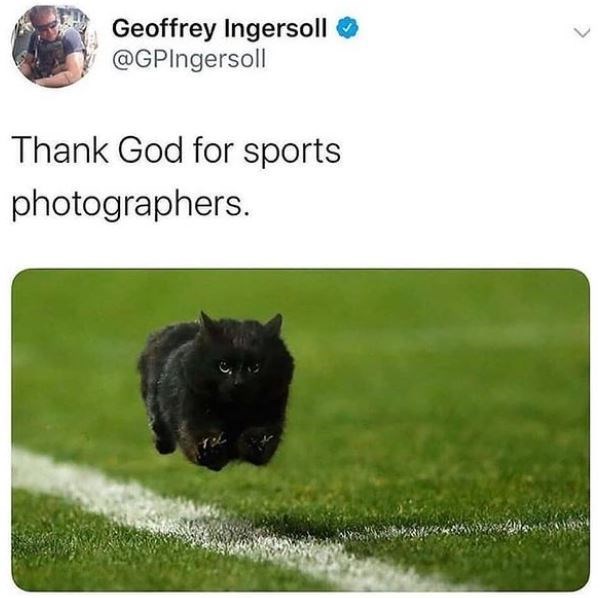Visit the @GPIngersoll handle link
The image size is (601, 598).
[x=189, y=59]
